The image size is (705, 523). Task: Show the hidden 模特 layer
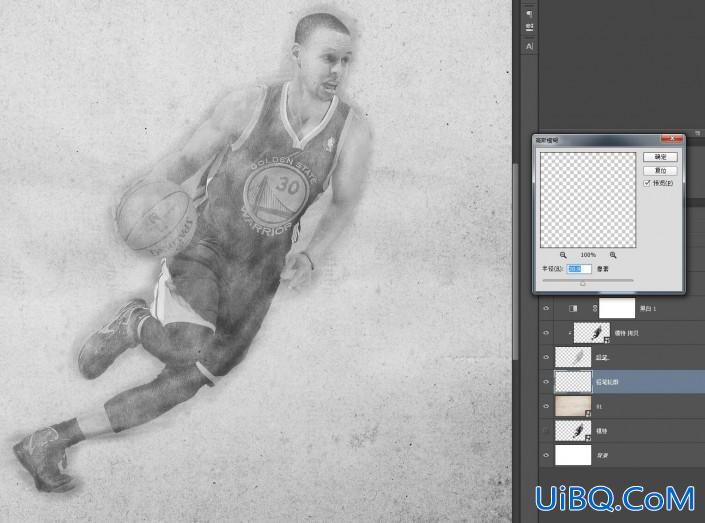(x=546, y=431)
